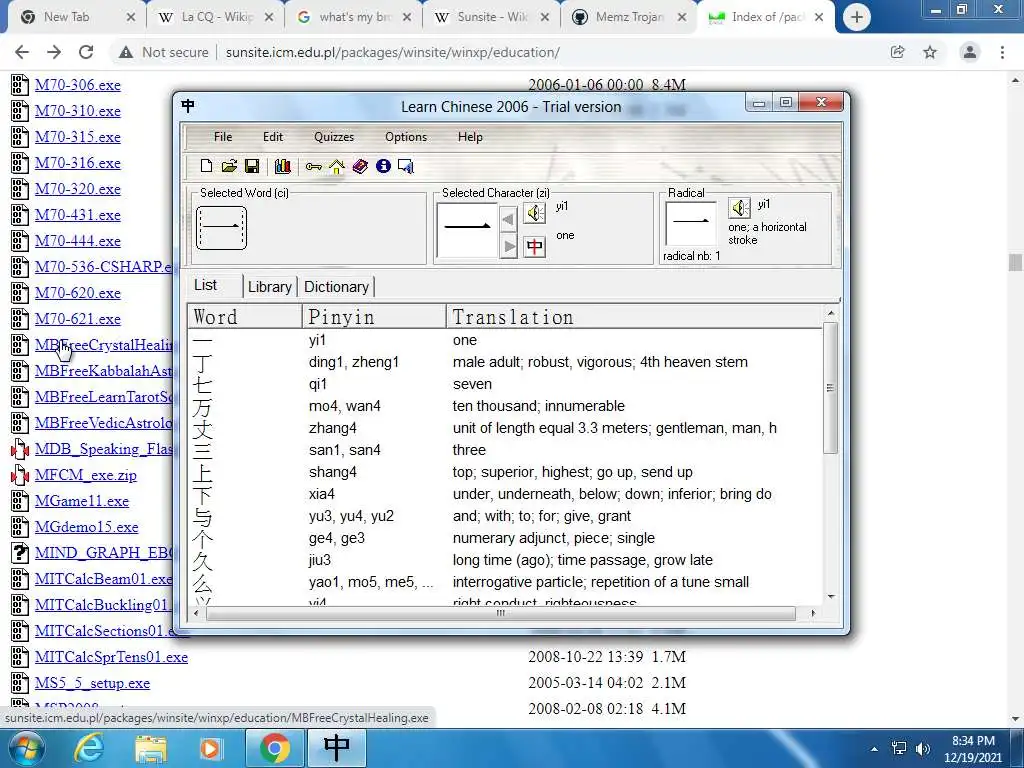Click the colored books library icon

tap(283, 166)
